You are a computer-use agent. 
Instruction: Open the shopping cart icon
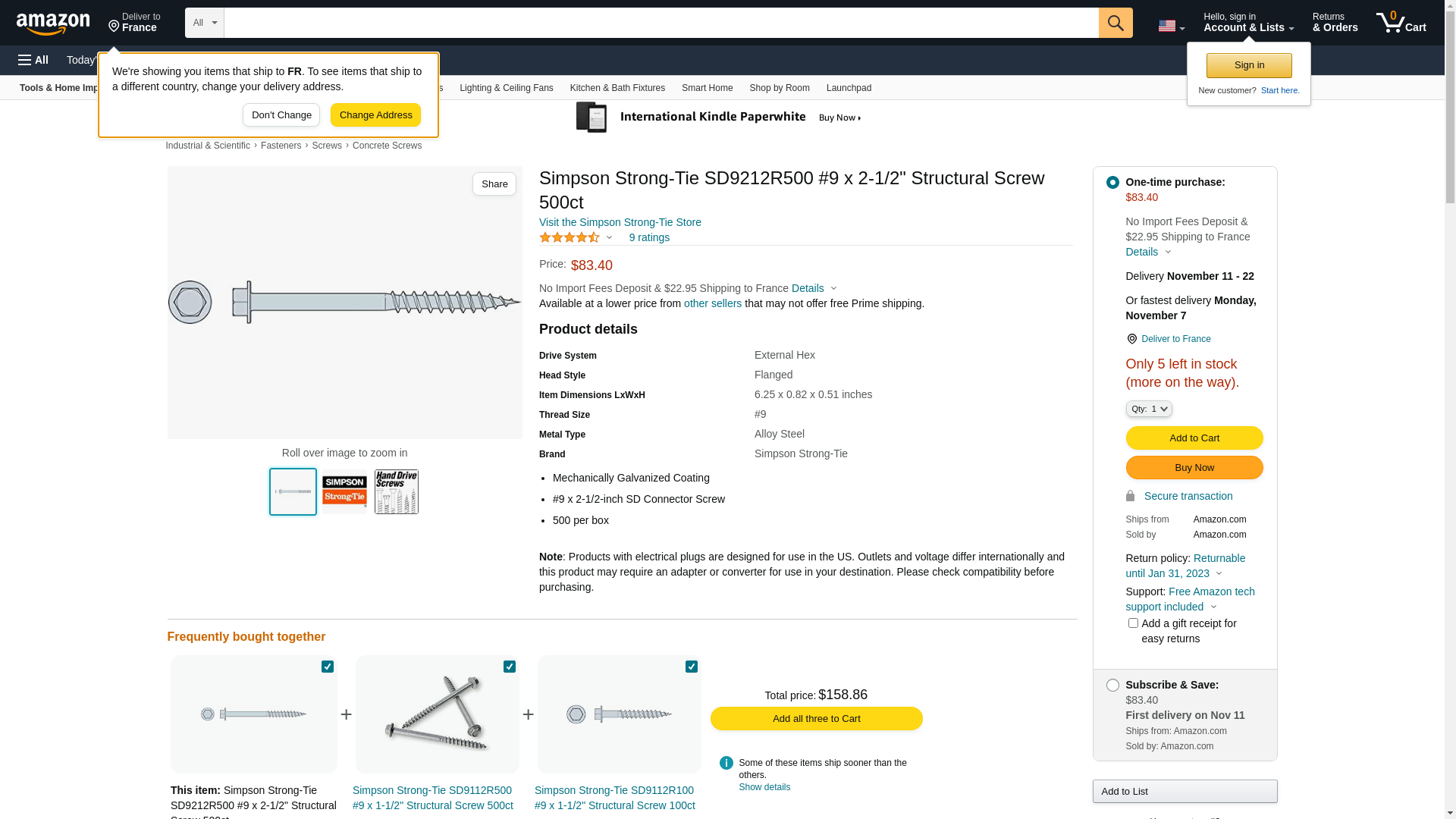tap(1401, 23)
